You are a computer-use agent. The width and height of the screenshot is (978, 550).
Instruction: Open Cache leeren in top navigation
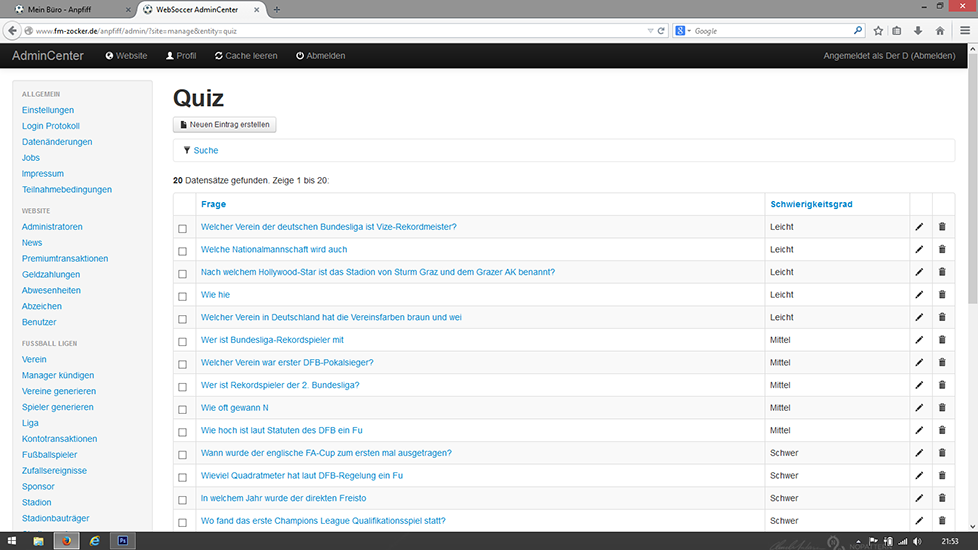coord(246,56)
